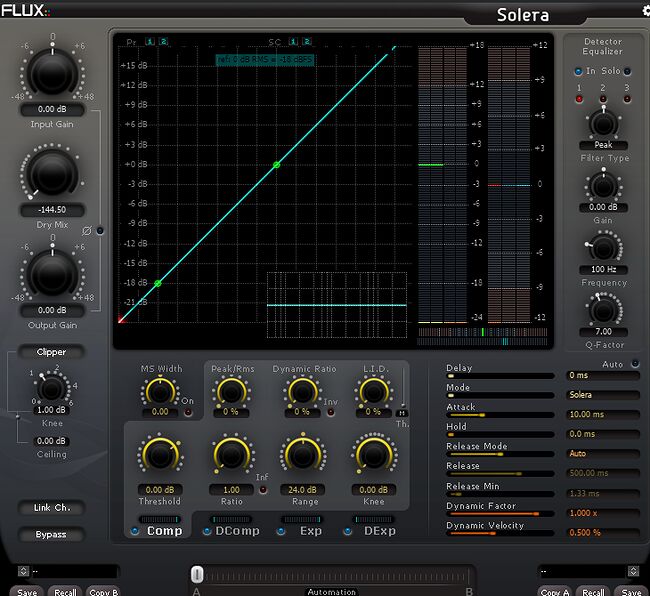
Task: Click the Bypass button
Action: 51,535
